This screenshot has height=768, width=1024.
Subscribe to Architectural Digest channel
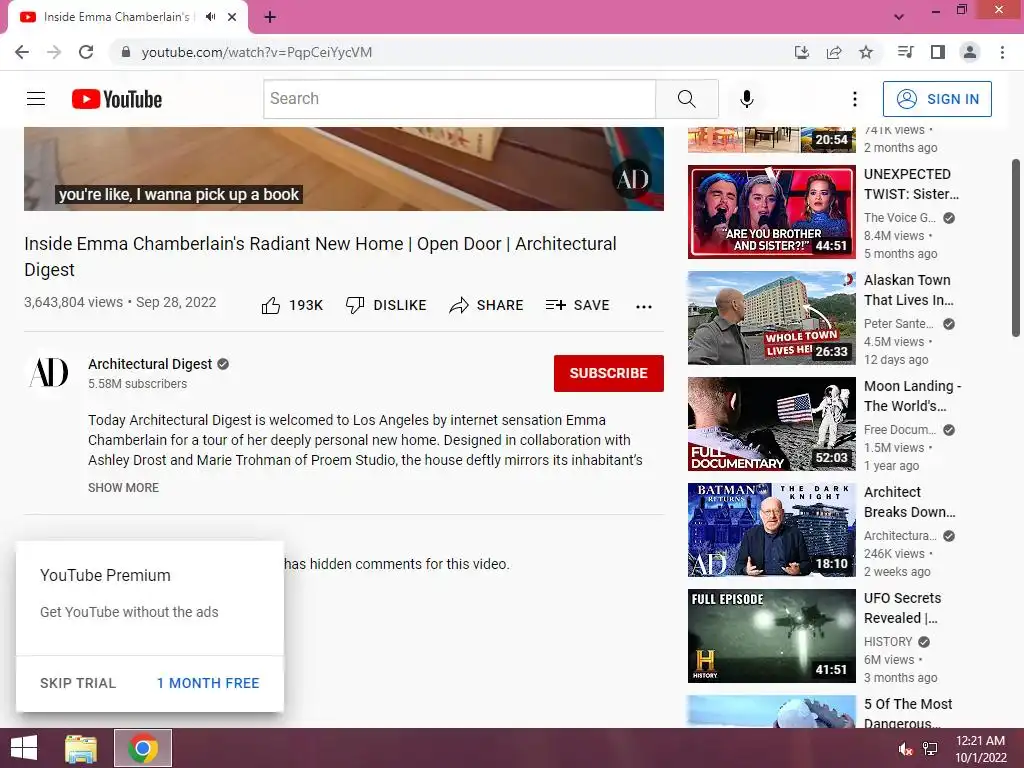point(609,373)
